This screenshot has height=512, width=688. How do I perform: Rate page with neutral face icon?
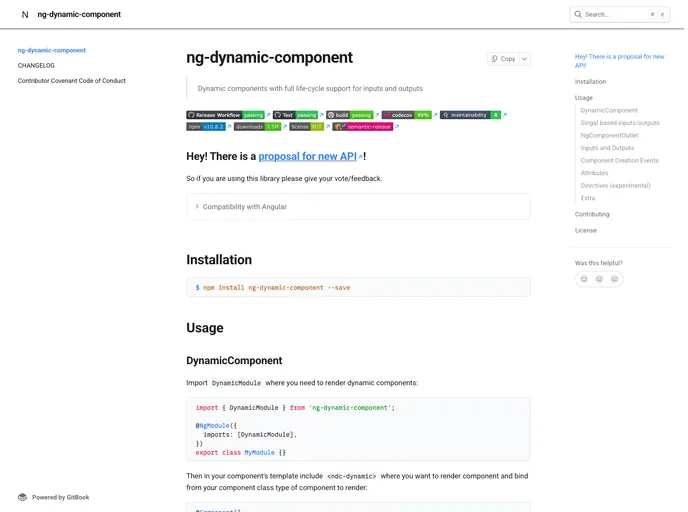599,279
